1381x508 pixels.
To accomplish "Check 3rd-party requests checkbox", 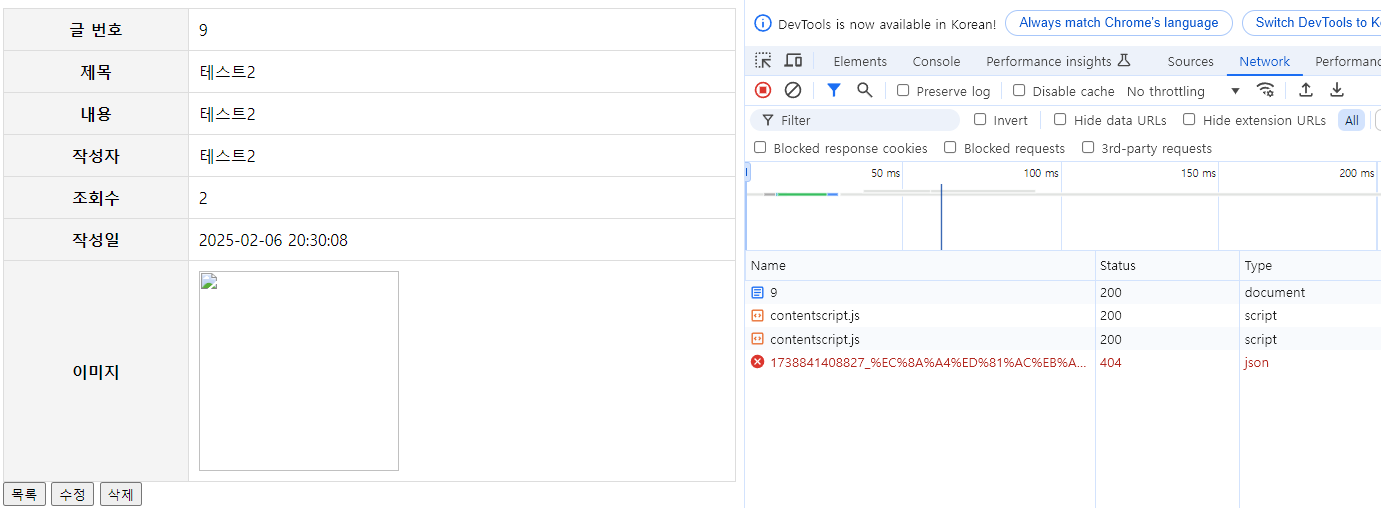I will [x=1088, y=147].
